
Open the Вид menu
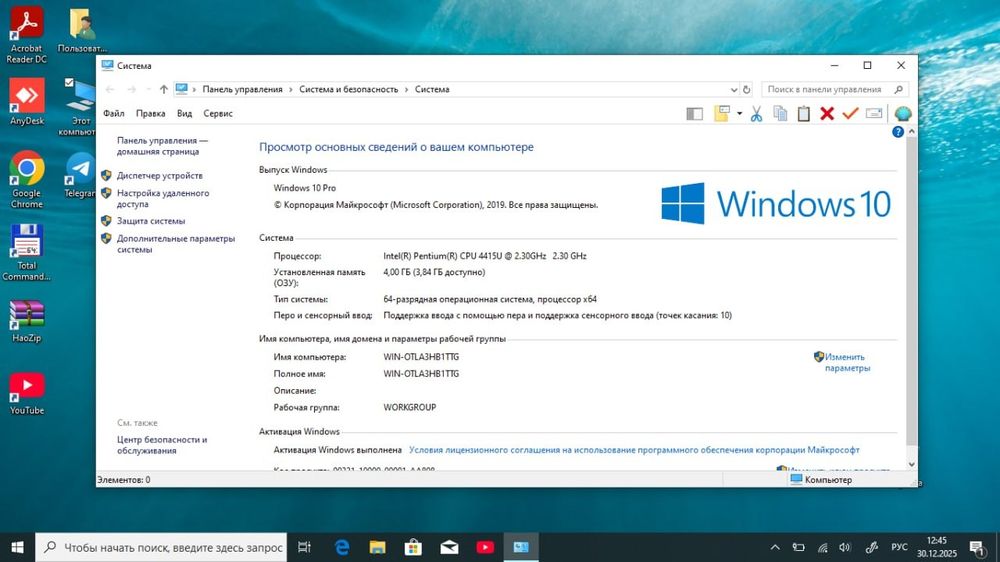click(184, 114)
